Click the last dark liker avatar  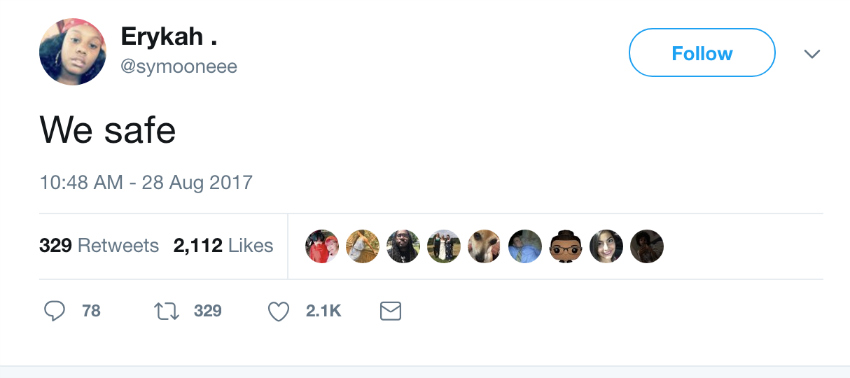[647, 246]
